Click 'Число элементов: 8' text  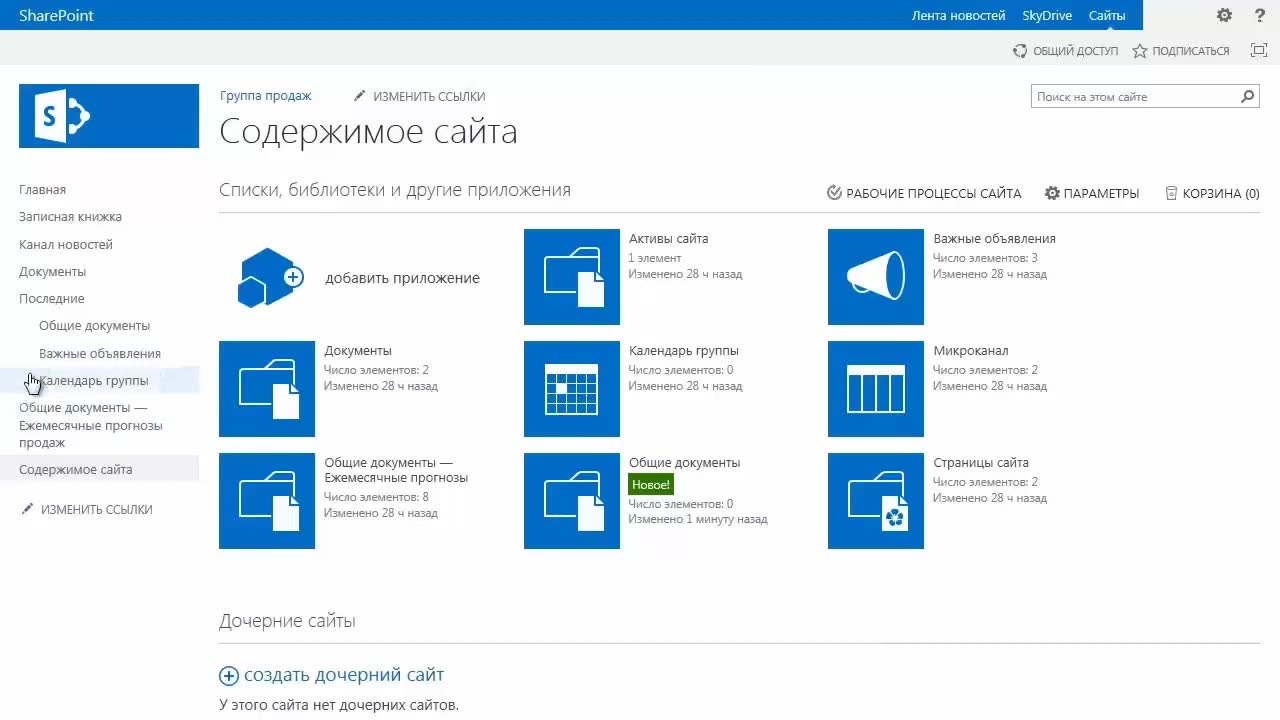(x=376, y=497)
